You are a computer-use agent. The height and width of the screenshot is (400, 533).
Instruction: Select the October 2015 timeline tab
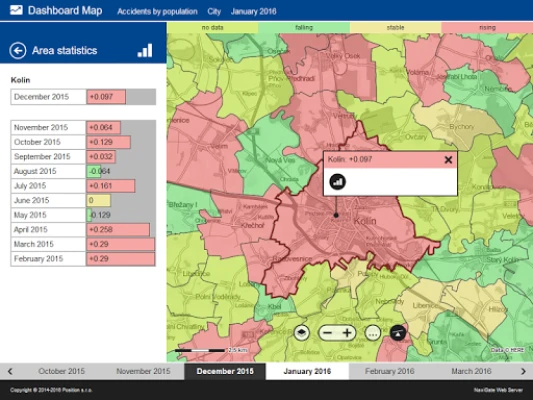click(62, 371)
